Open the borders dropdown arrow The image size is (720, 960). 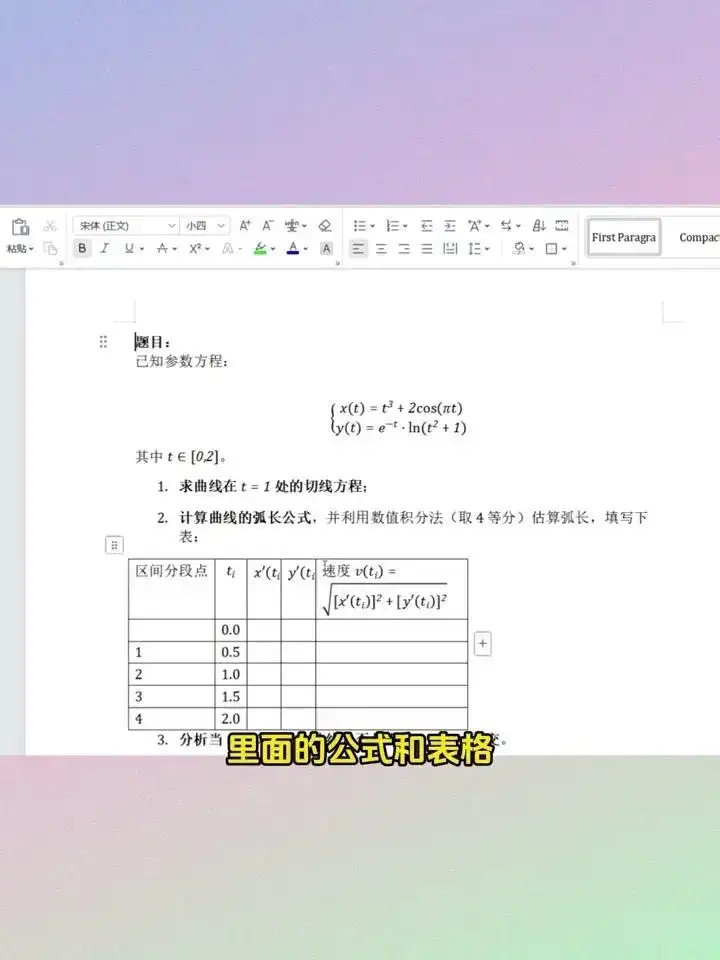point(564,249)
